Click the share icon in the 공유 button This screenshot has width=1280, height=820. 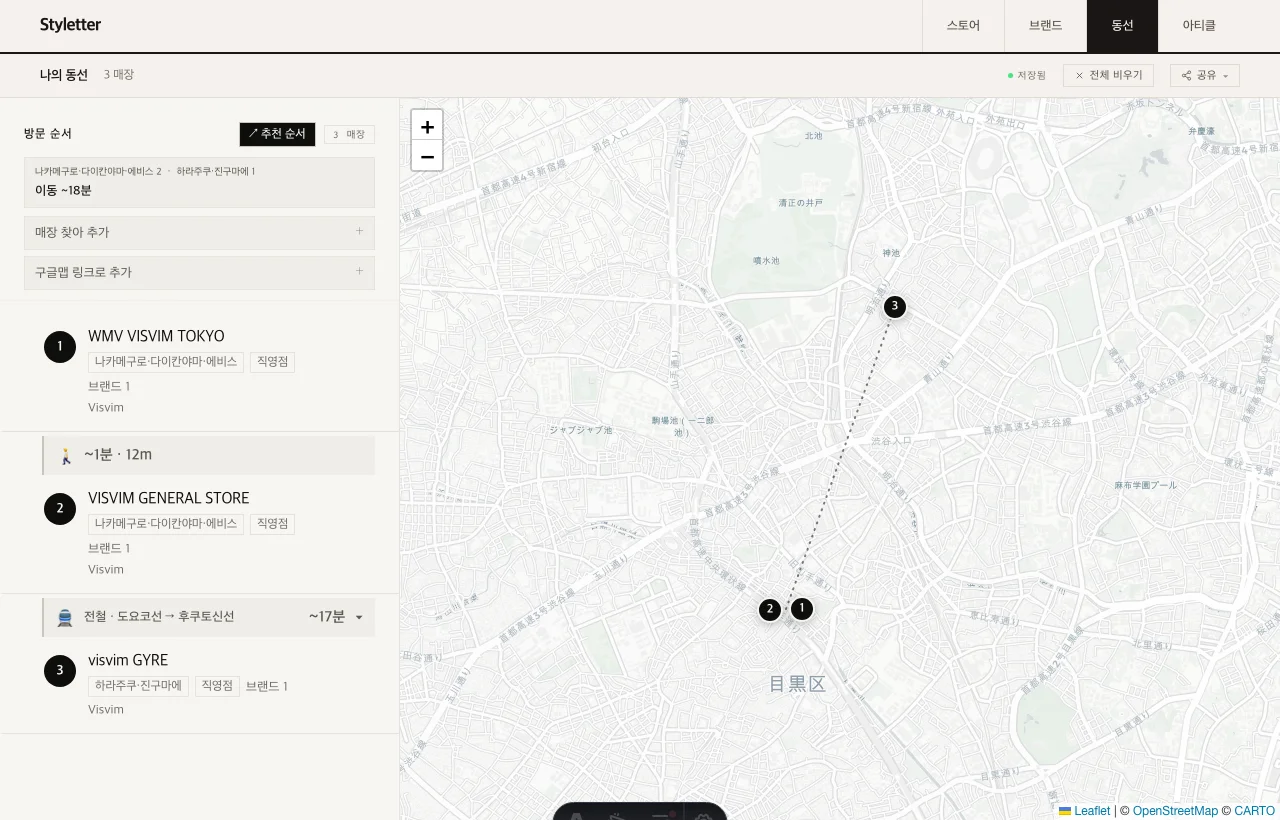pos(1187,76)
